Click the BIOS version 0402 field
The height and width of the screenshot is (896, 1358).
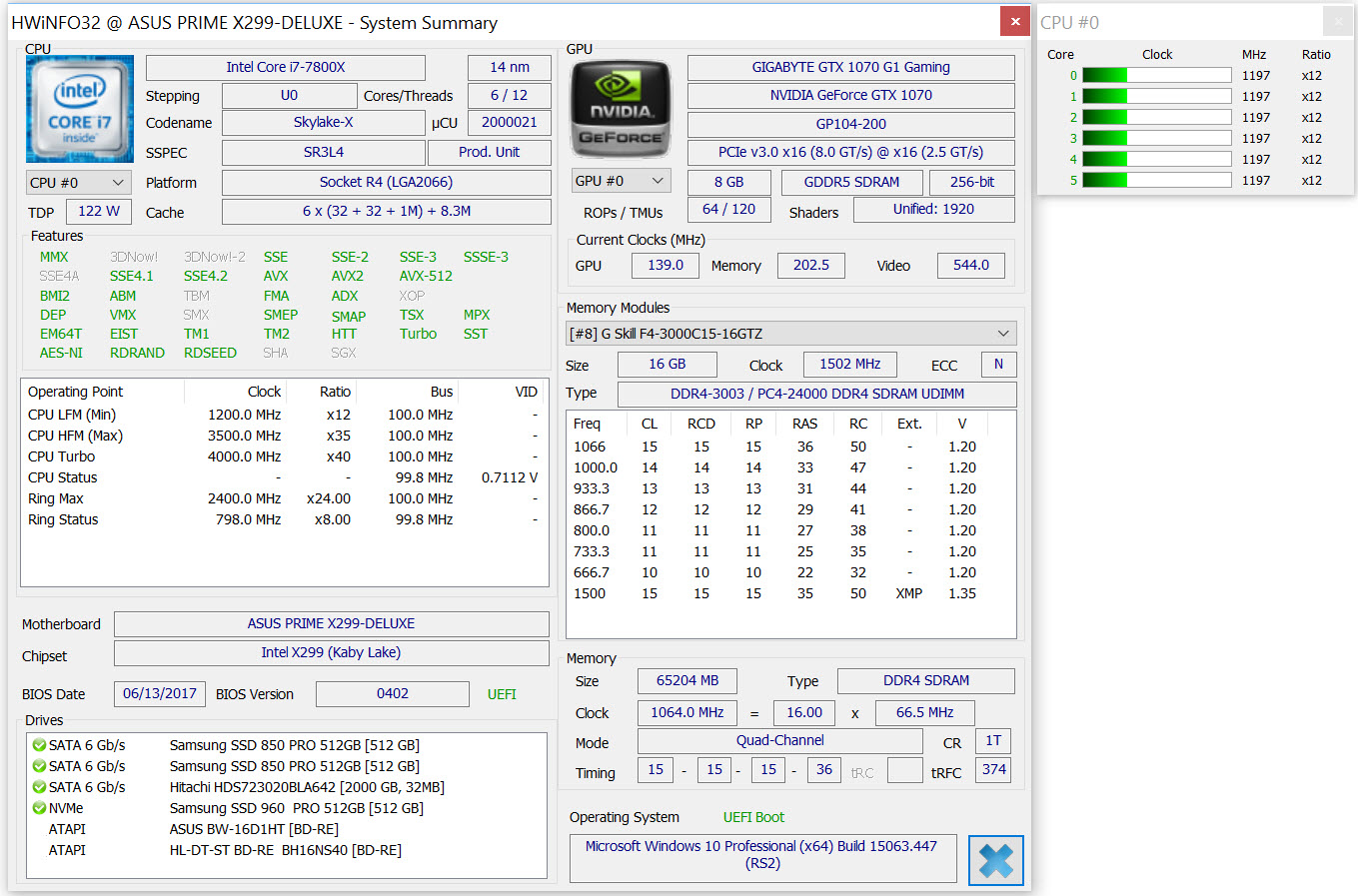pos(393,693)
